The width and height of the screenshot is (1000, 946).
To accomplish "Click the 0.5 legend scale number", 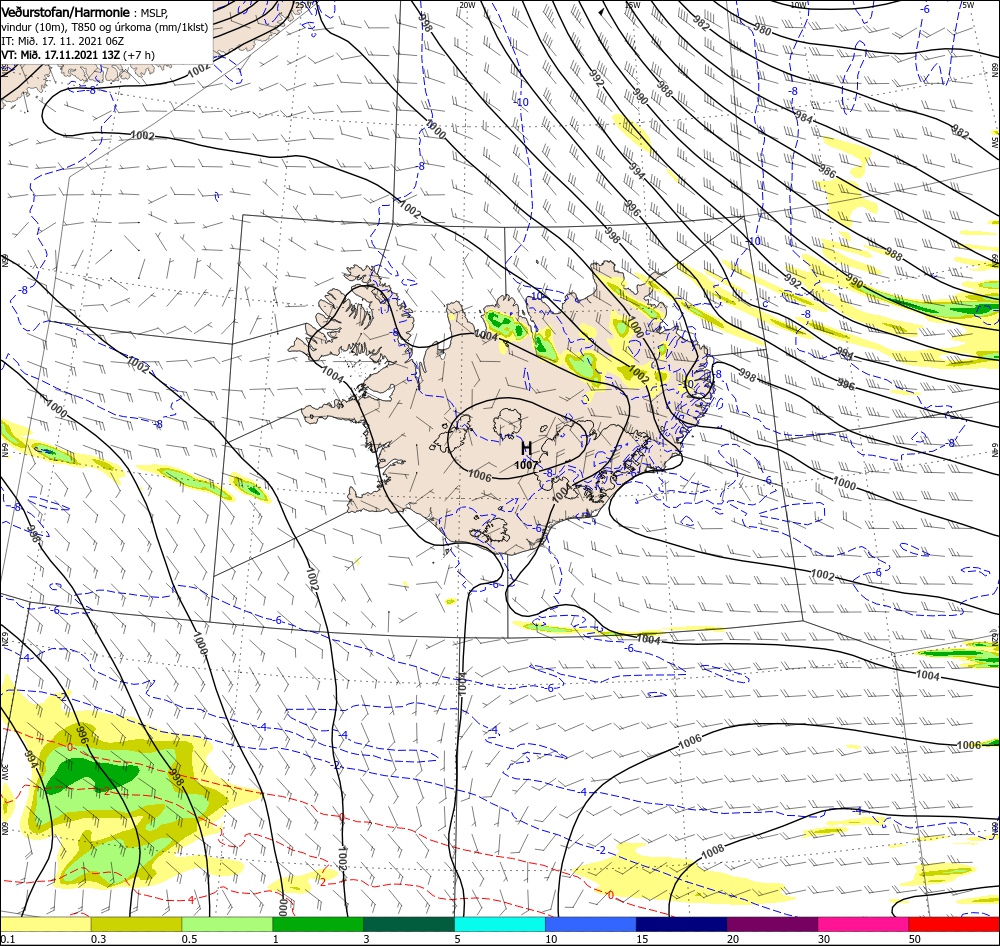I will click(189, 939).
